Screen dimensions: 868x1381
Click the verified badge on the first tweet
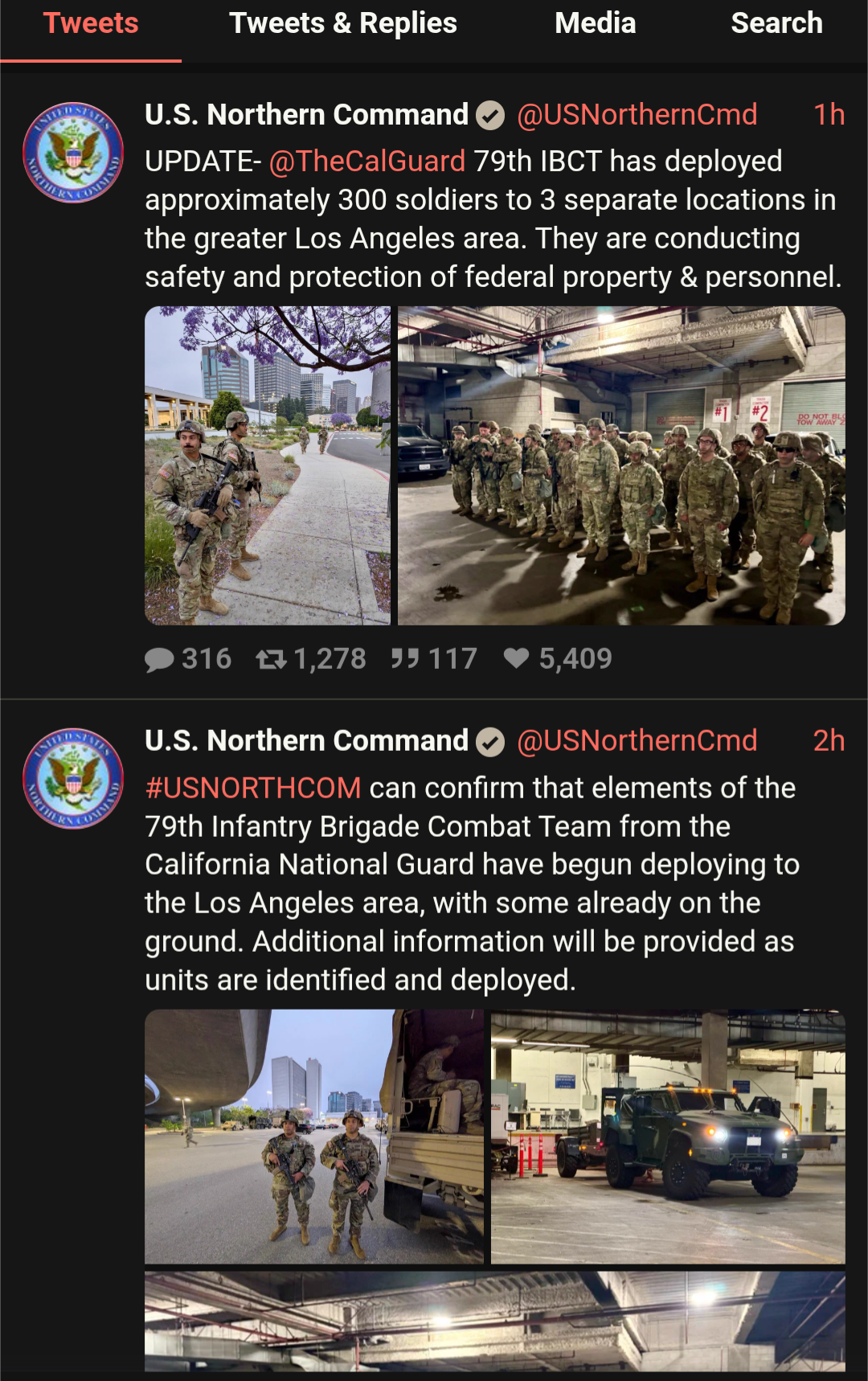coord(490,116)
